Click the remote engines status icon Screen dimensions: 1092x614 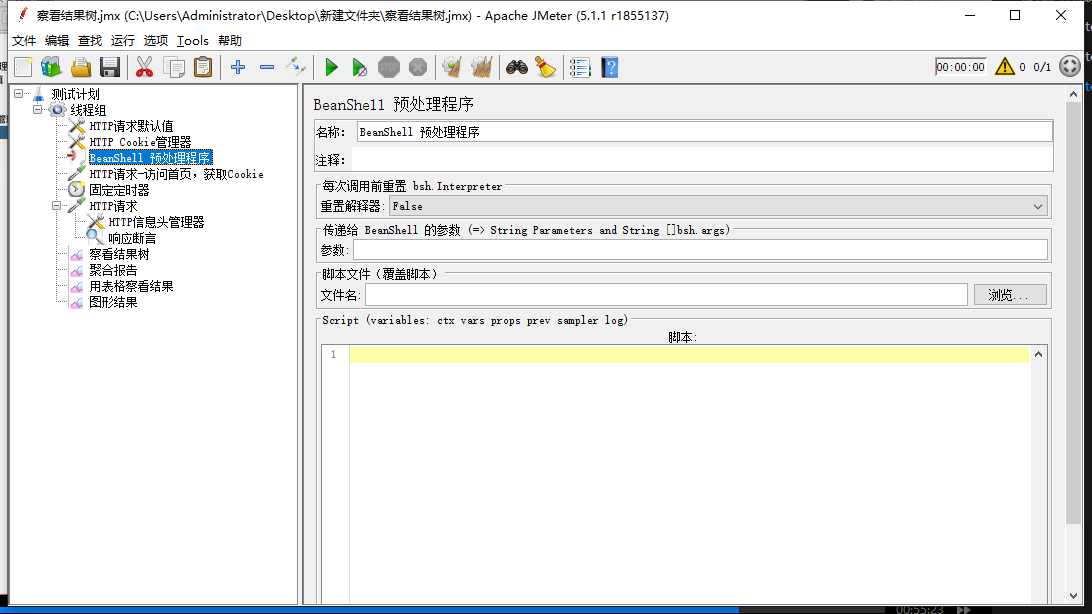click(1070, 67)
